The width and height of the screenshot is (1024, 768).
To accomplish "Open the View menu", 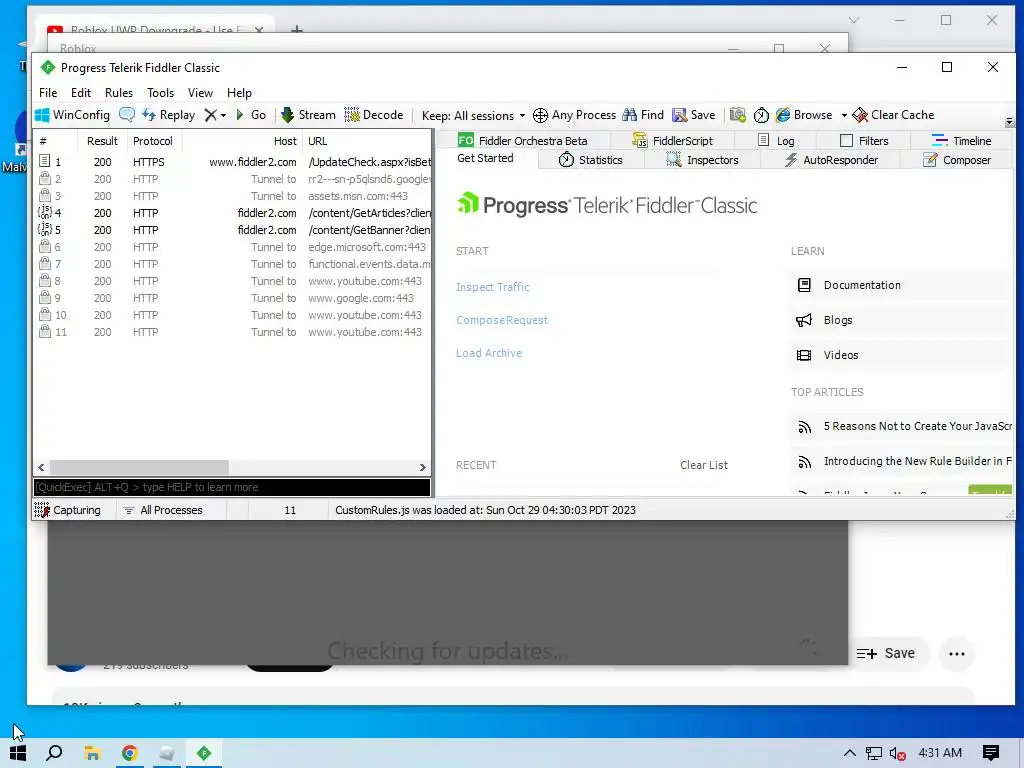I will point(200,93).
